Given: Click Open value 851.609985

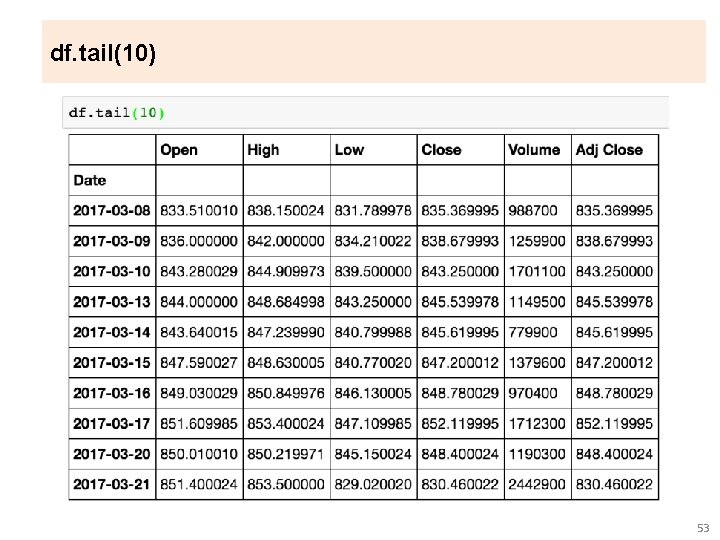Looking at the screenshot, I should click(198, 423).
